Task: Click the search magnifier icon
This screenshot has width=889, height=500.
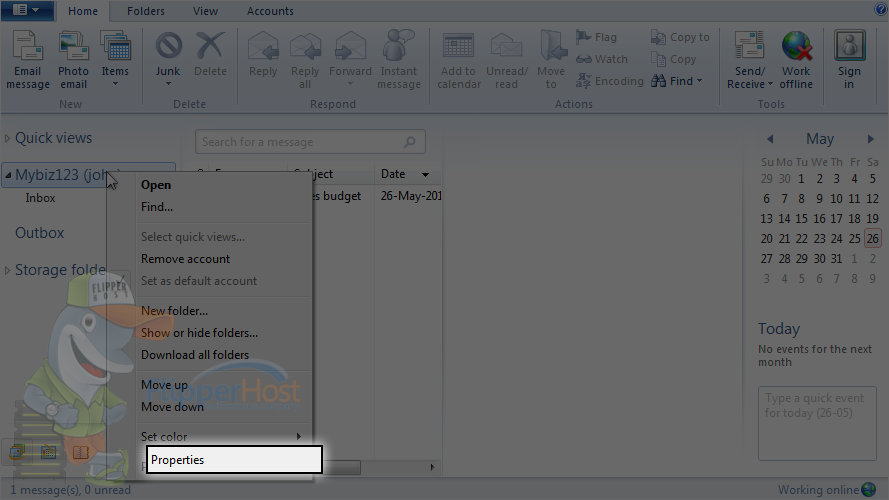Action: click(410, 142)
